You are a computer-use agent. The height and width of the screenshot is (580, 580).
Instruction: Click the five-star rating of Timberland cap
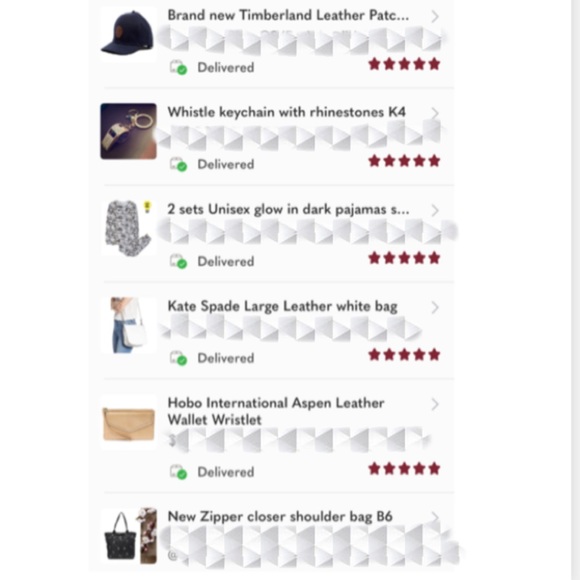click(404, 64)
